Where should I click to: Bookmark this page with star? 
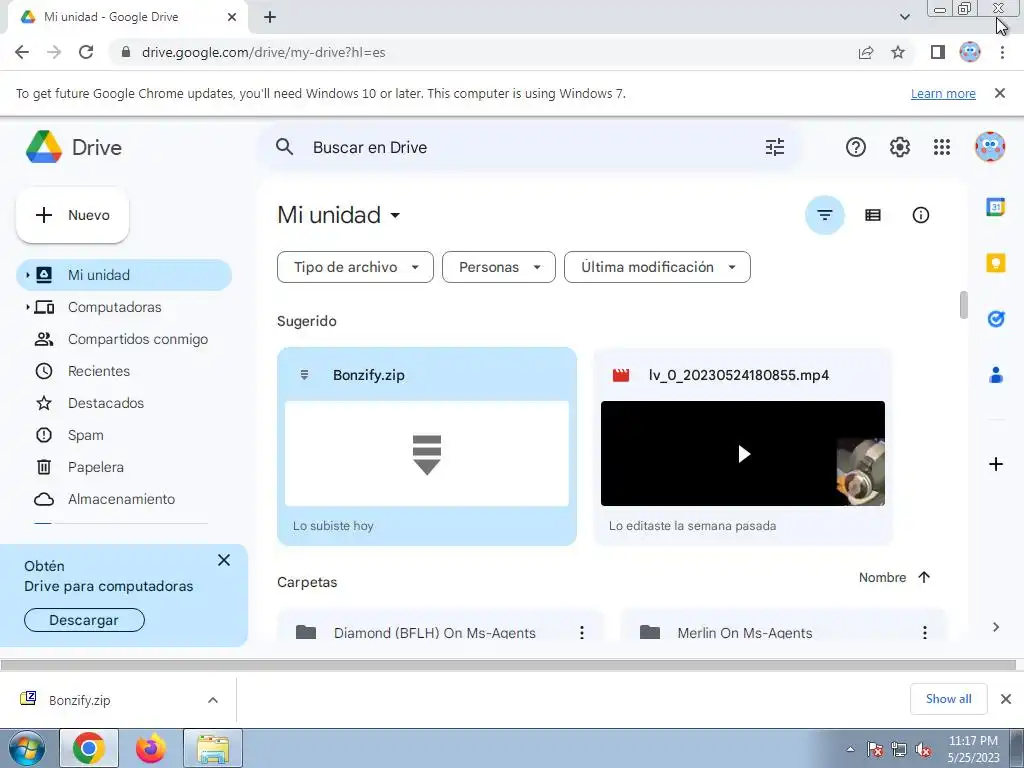tap(898, 52)
